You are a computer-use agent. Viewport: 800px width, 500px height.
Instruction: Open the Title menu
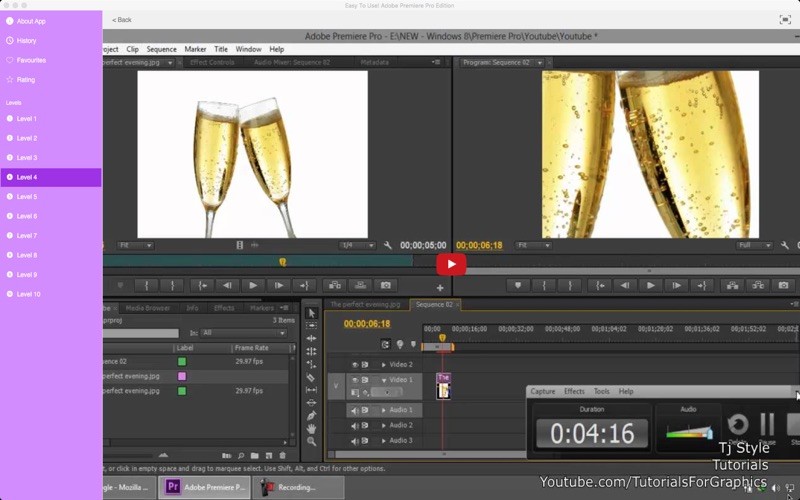pos(221,49)
